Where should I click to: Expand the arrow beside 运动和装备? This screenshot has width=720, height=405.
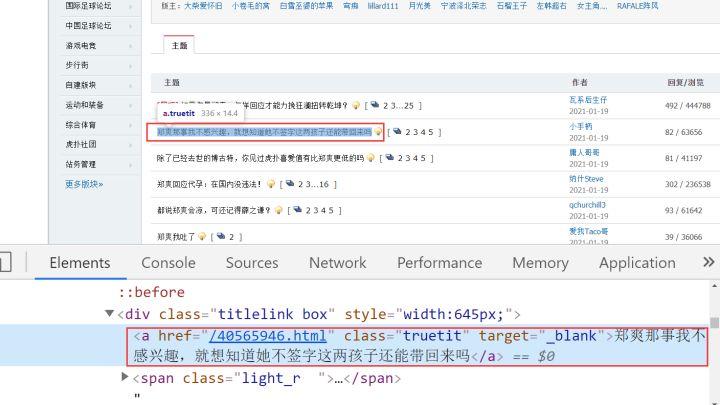pyautogui.click(x=130, y=105)
